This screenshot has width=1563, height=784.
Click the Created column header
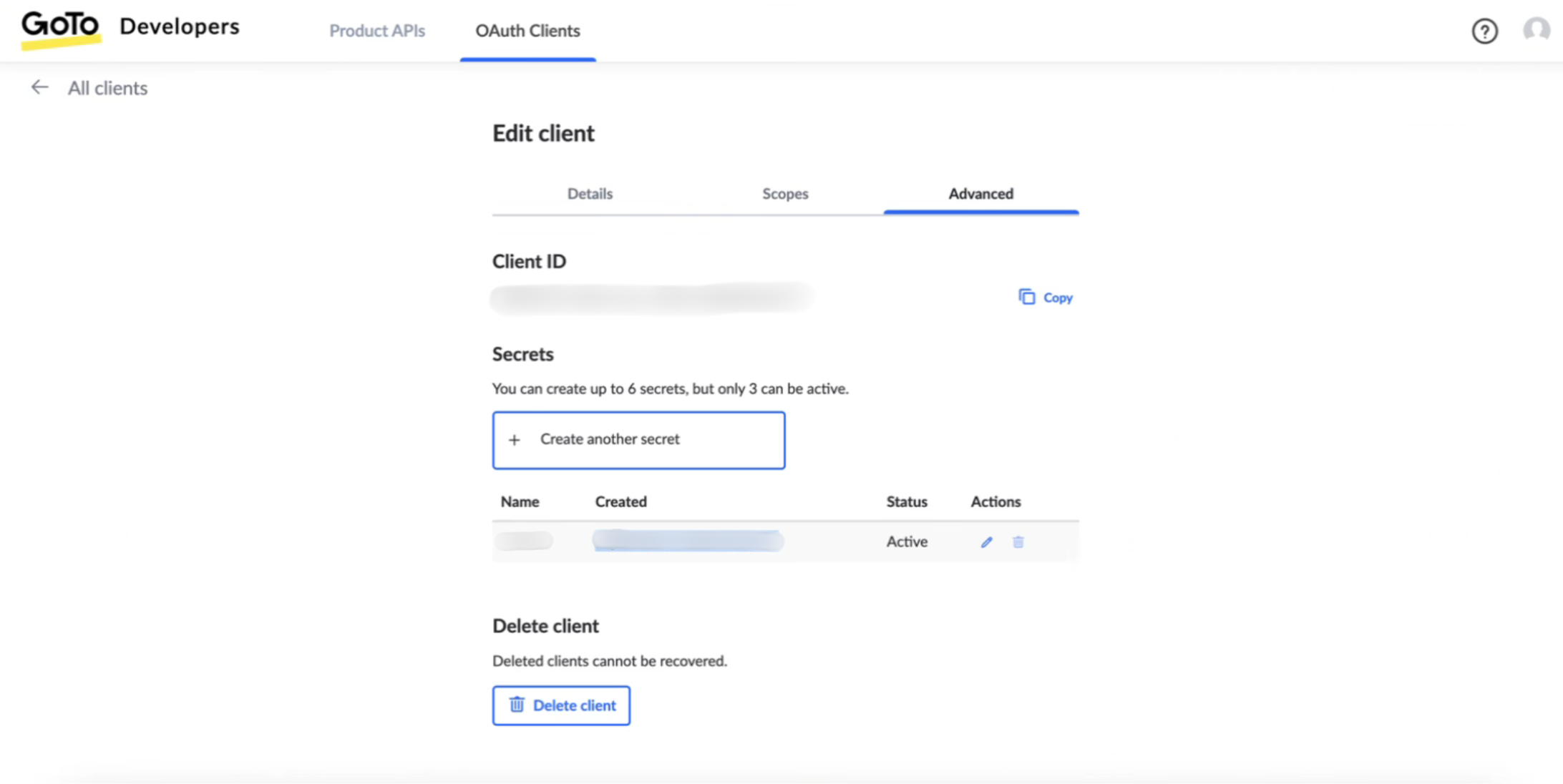(x=620, y=501)
